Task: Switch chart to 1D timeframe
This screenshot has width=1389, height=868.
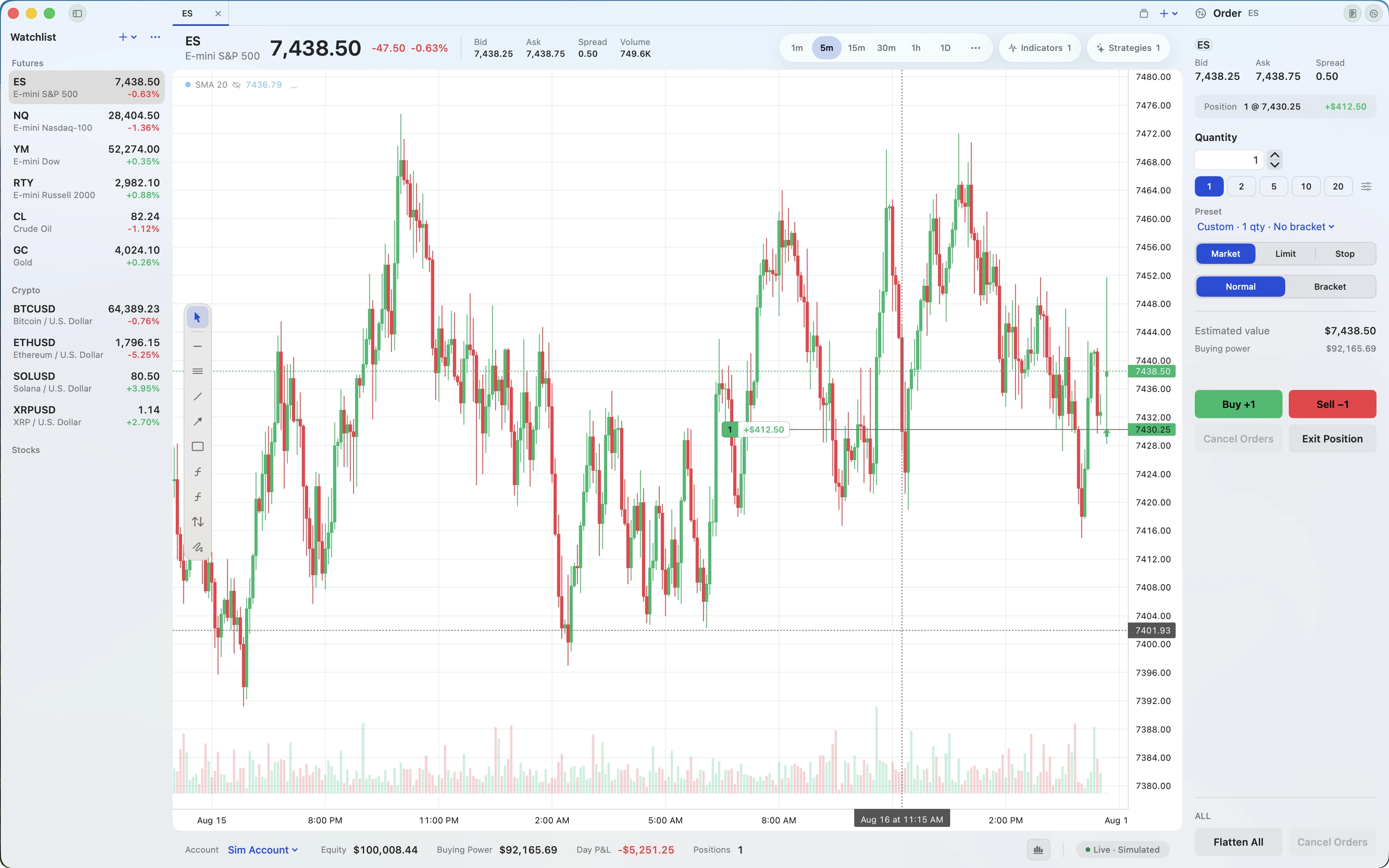Action: (x=946, y=48)
